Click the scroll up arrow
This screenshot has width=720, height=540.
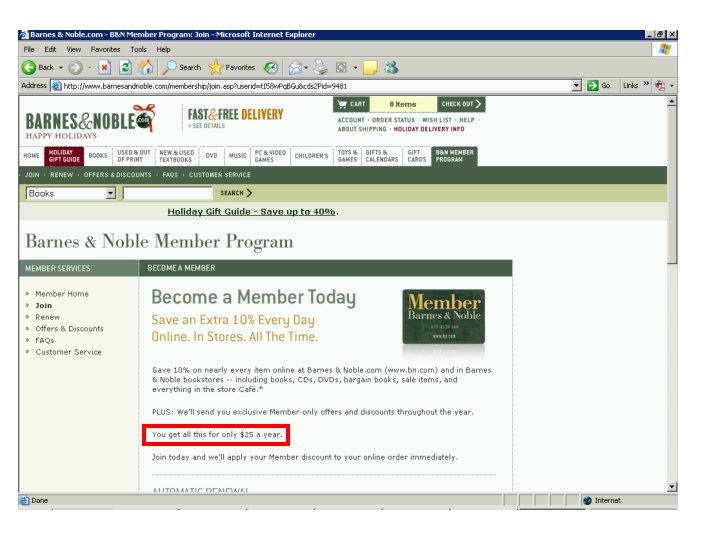coord(672,101)
